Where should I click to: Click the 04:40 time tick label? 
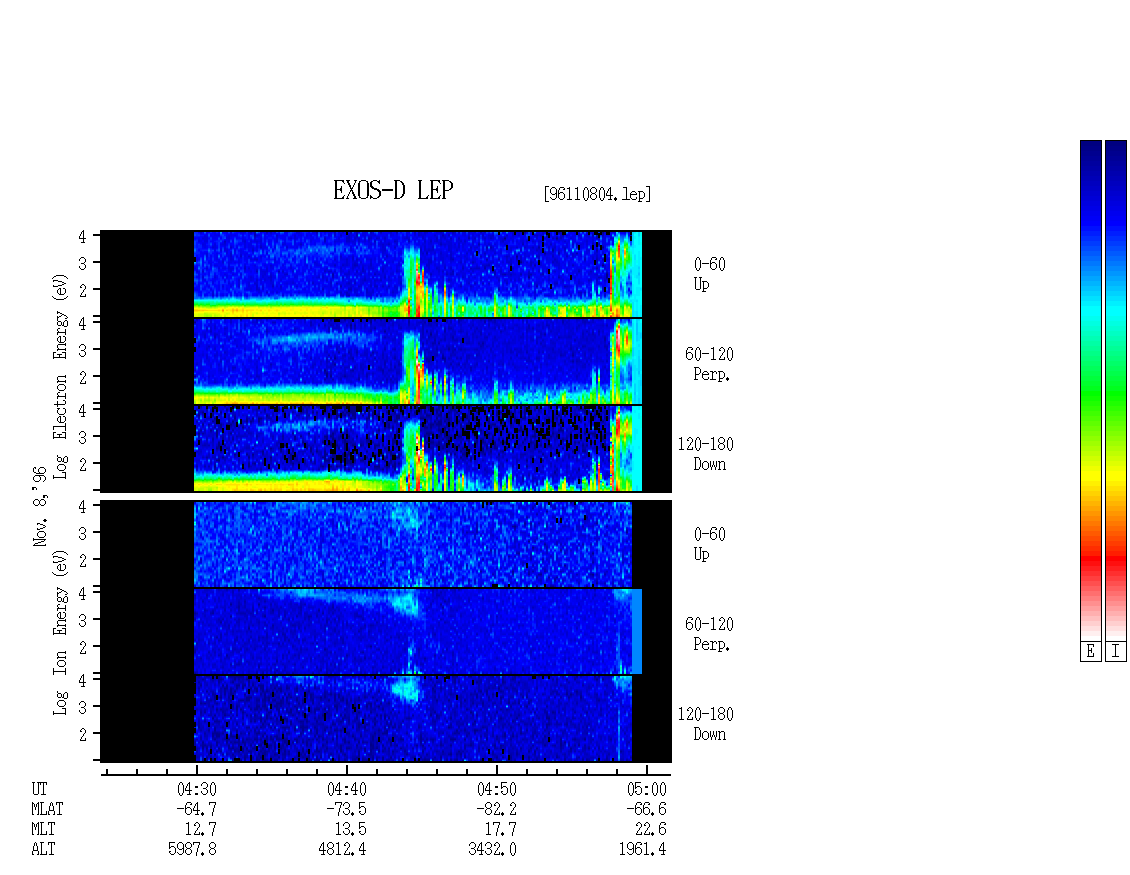click(x=347, y=789)
